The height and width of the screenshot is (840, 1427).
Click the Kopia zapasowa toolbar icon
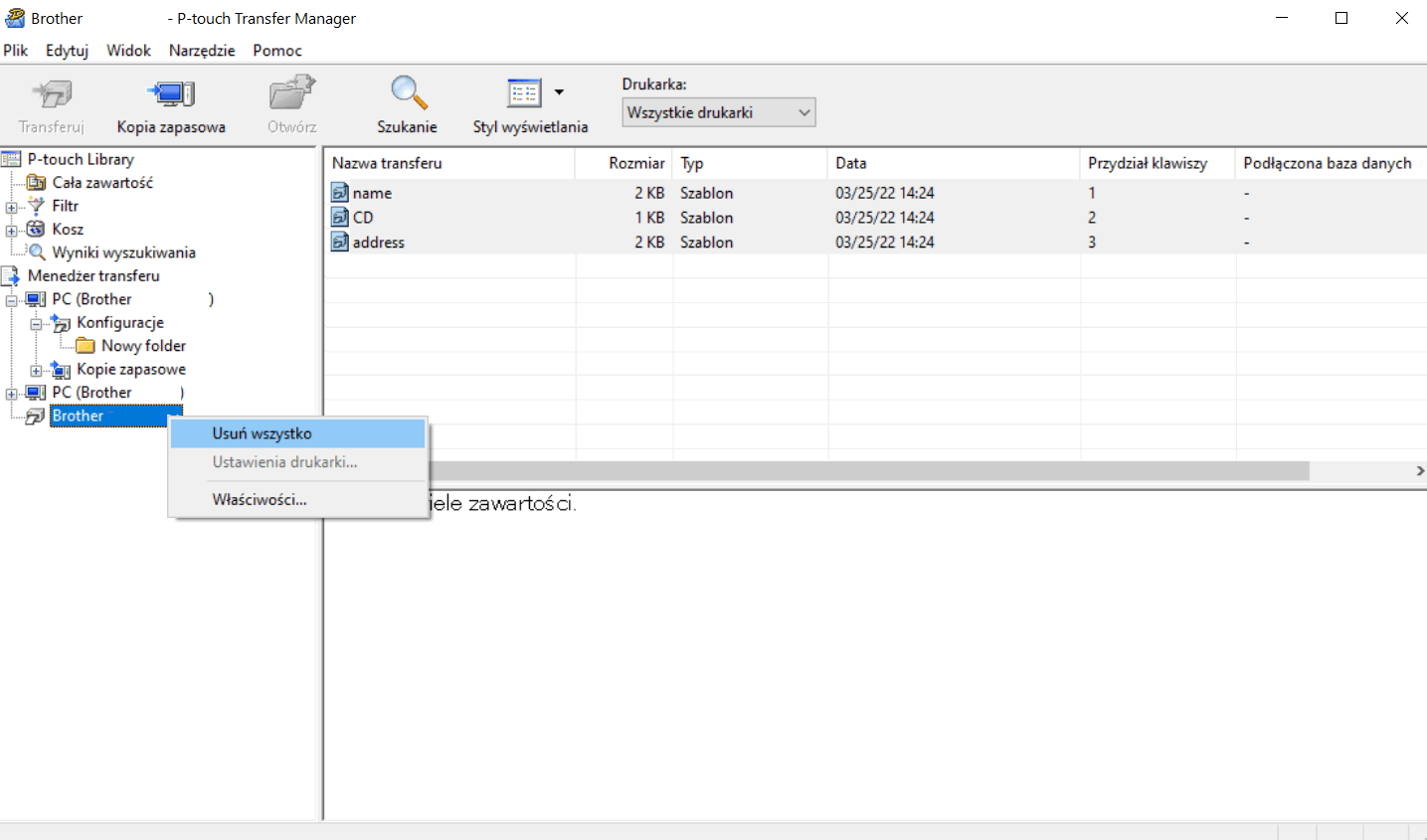pos(171,95)
